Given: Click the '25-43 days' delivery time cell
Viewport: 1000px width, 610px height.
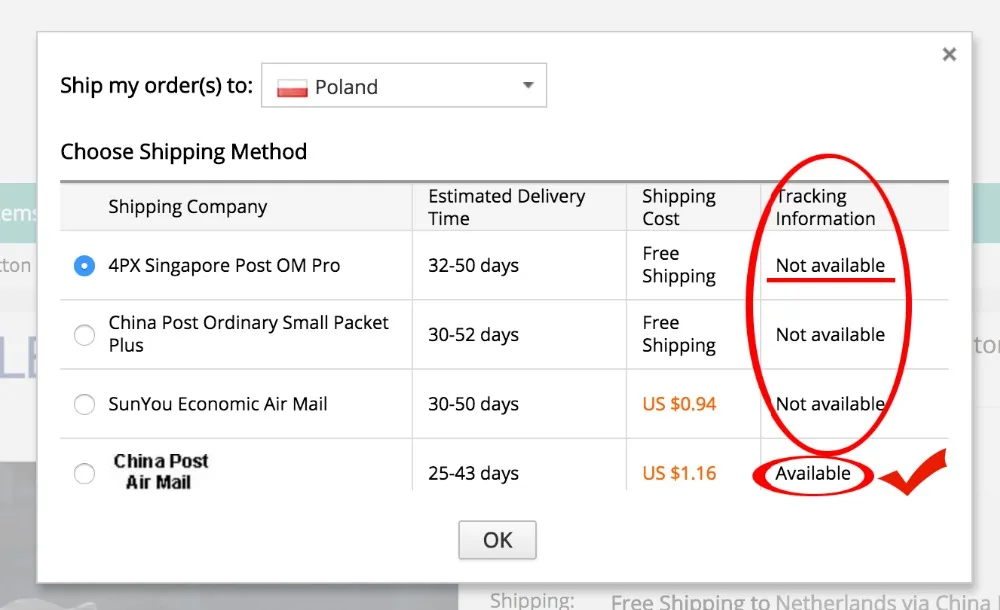Looking at the screenshot, I should [473, 473].
